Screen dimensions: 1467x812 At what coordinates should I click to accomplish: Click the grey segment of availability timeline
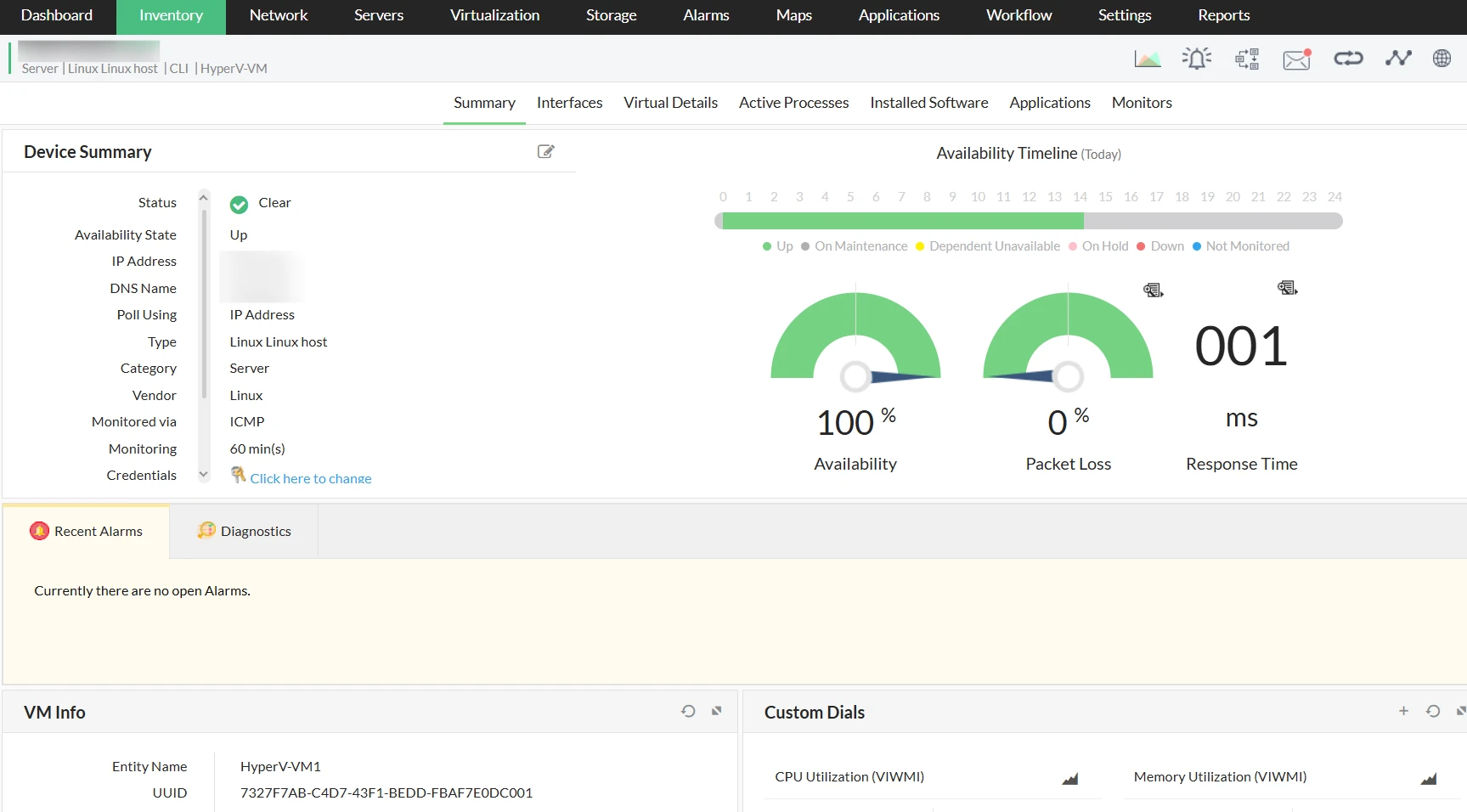click(x=1213, y=221)
